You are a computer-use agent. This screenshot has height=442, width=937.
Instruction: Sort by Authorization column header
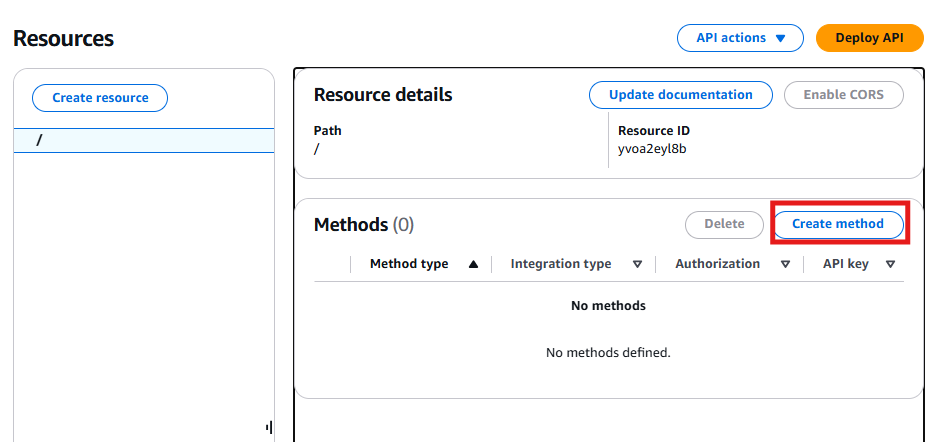click(x=718, y=264)
